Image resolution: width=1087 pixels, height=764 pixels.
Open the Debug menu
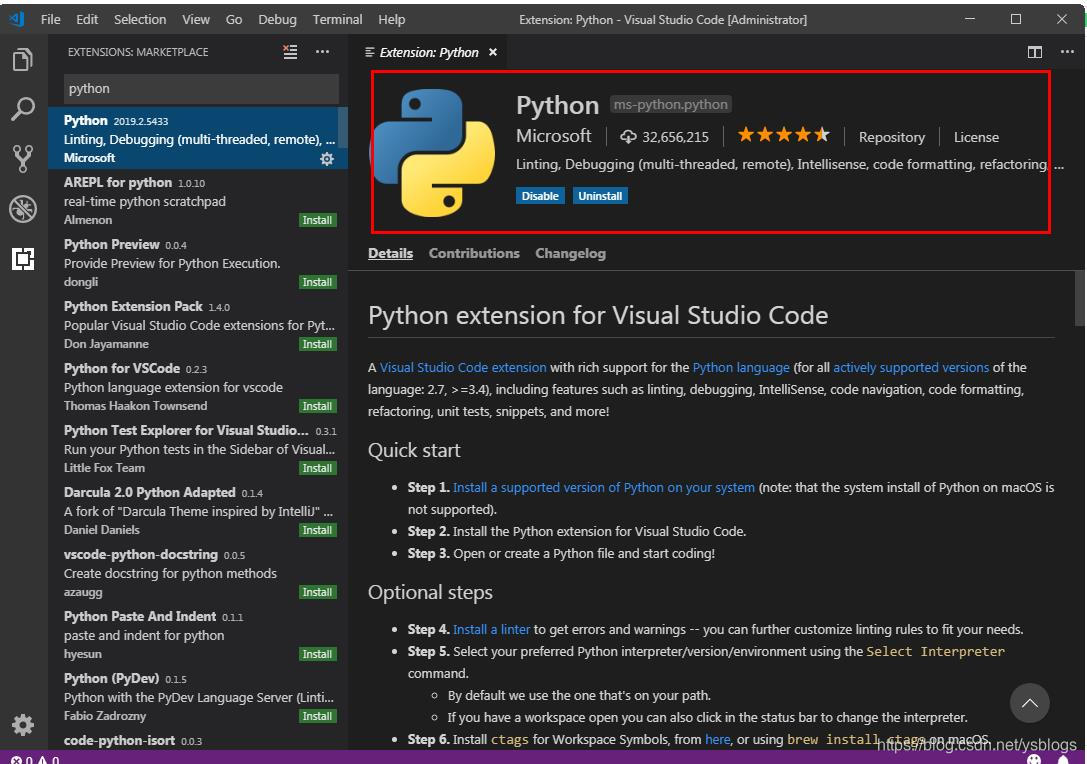click(277, 19)
